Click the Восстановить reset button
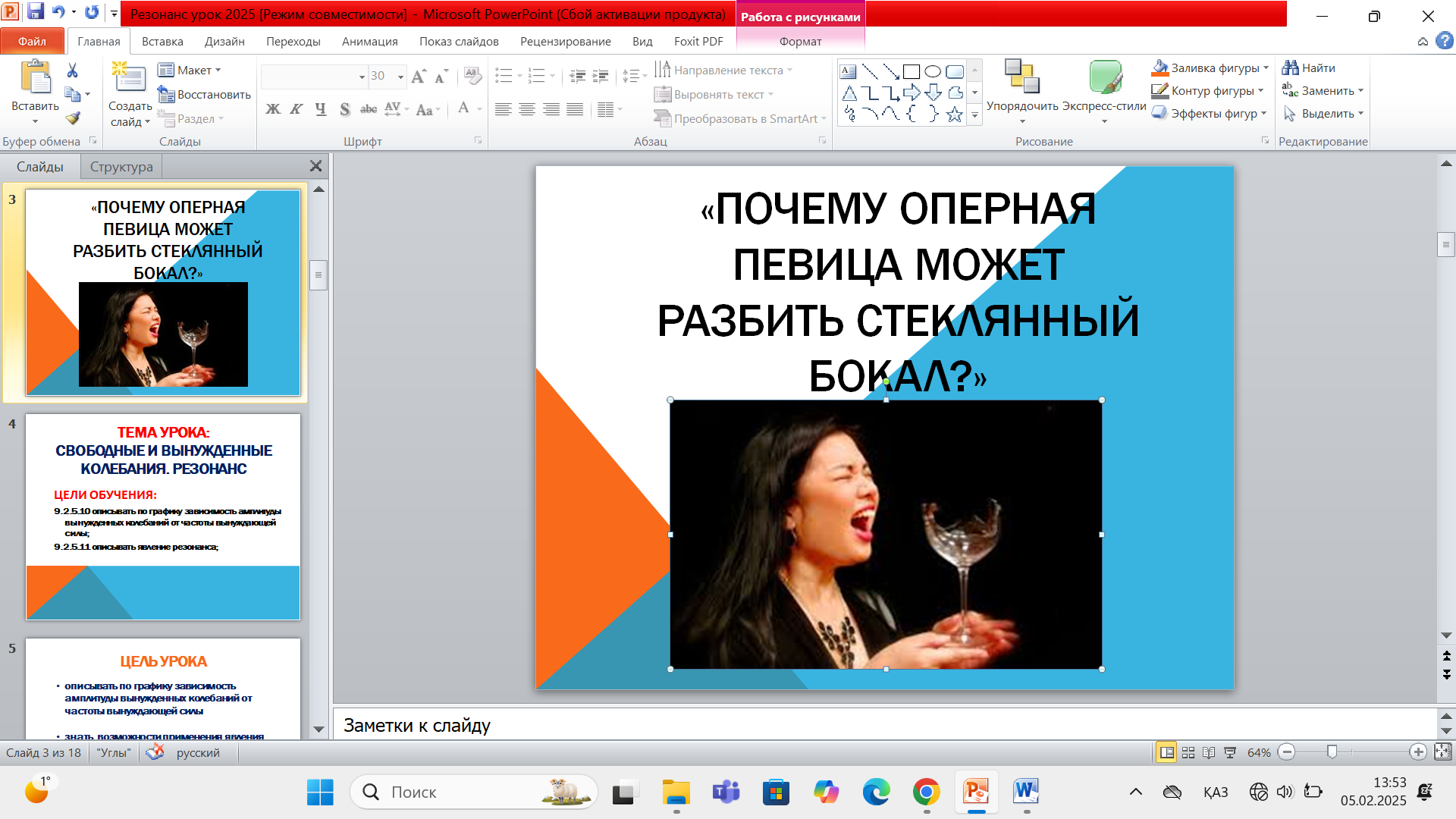This screenshot has height=819, width=1456. (x=205, y=94)
